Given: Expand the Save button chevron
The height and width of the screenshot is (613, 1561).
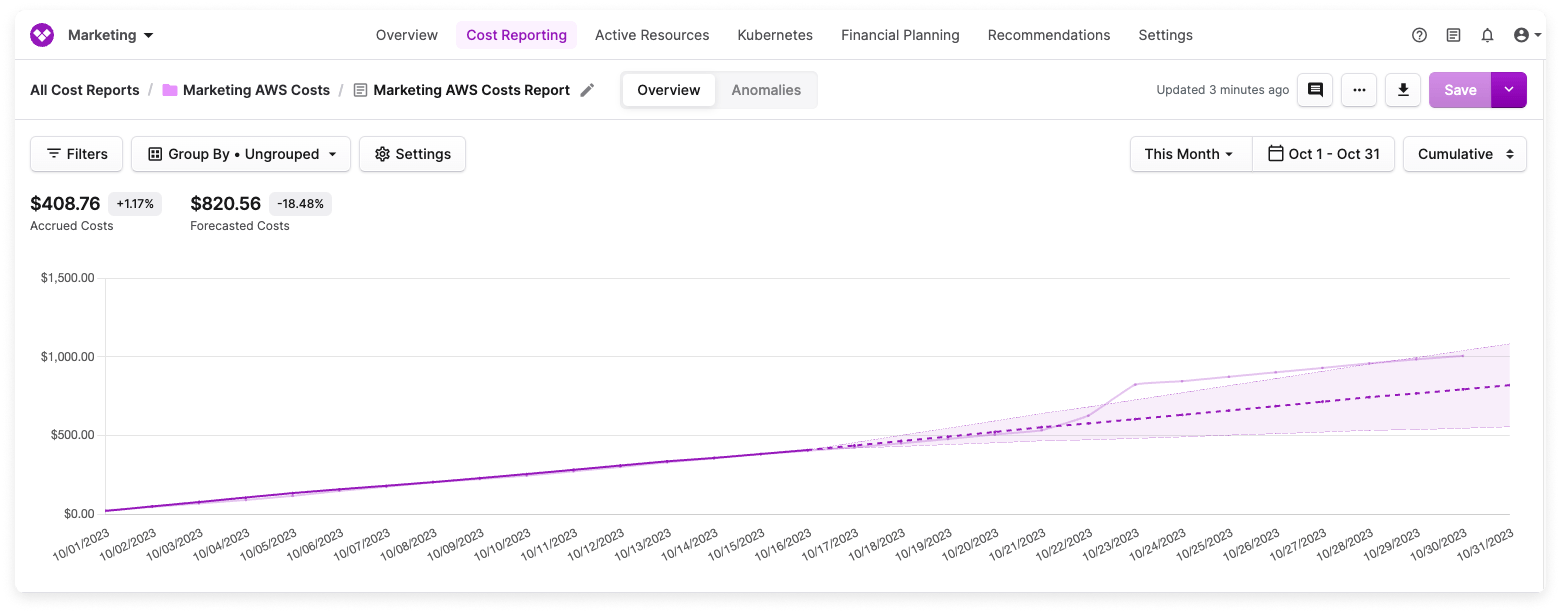Looking at the screenshot, I should pos(1508,89).
